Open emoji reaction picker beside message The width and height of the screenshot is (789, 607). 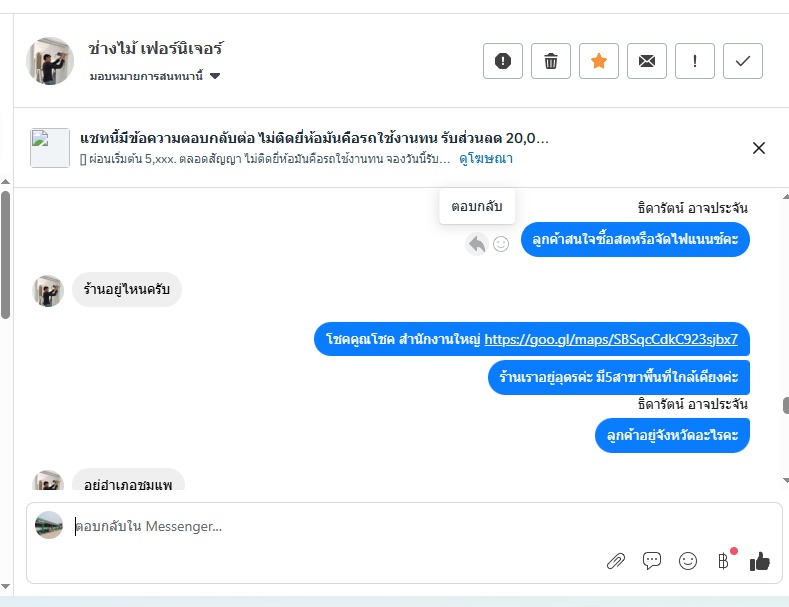pyautogui.click(x=502, y=243)
